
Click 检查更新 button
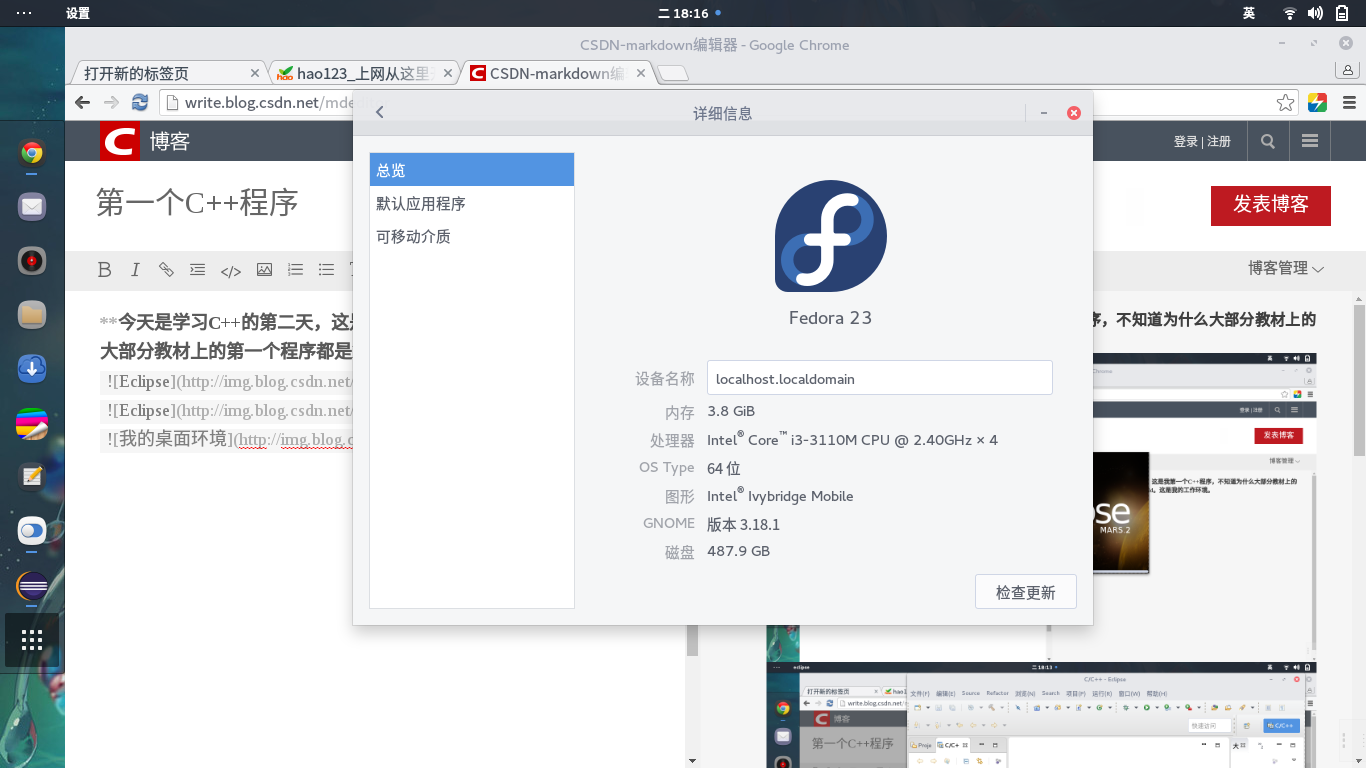click(1026, 592)
